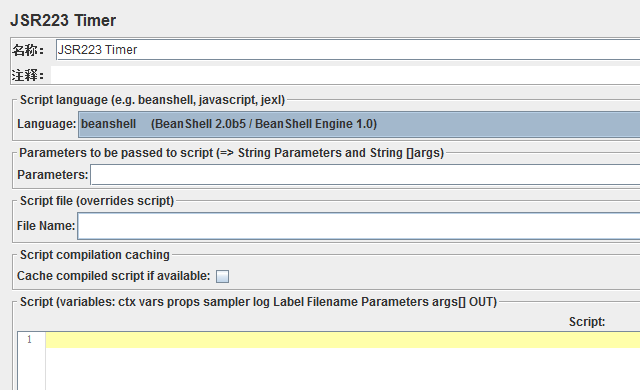Enable the Cache compiled script checkbox

222,276
